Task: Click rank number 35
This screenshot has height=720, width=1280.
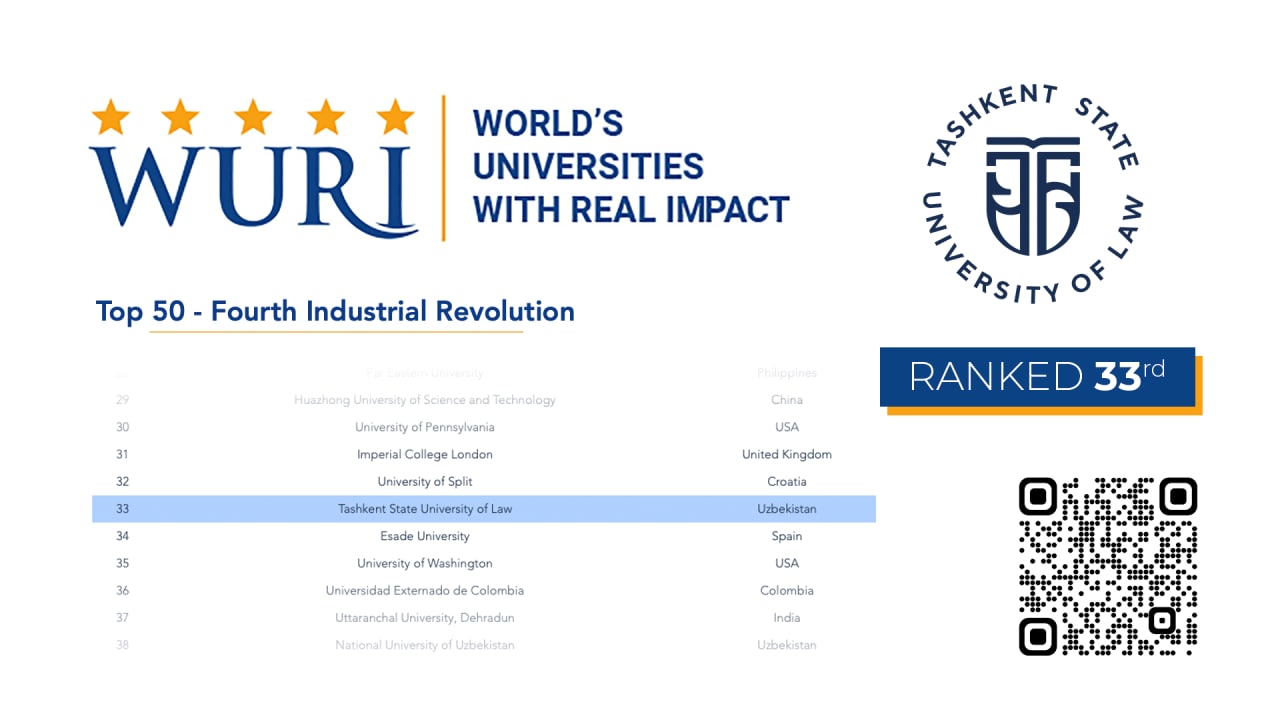Action: pyautogui.click(x=122, y=563)
